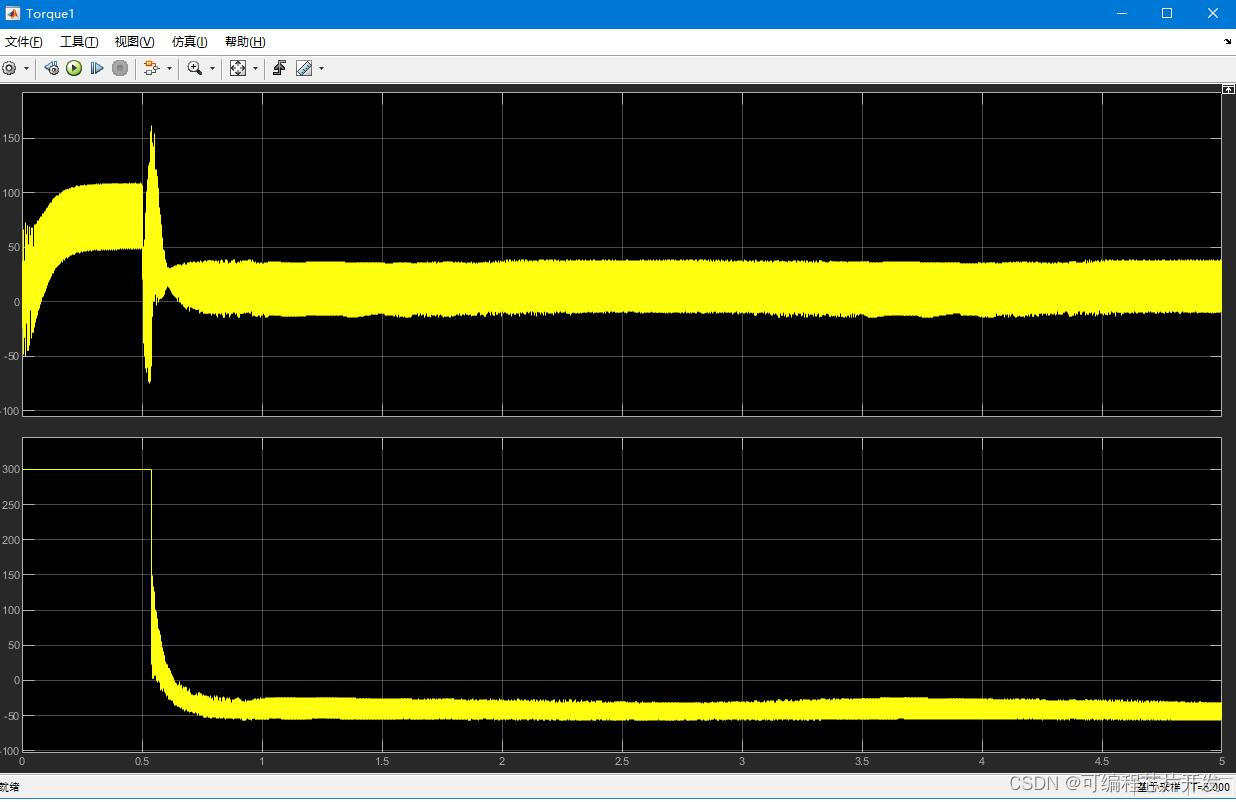Expand the measurements dropdown arrow
This screenshot has width=1236, height=802.
(321, 68)
